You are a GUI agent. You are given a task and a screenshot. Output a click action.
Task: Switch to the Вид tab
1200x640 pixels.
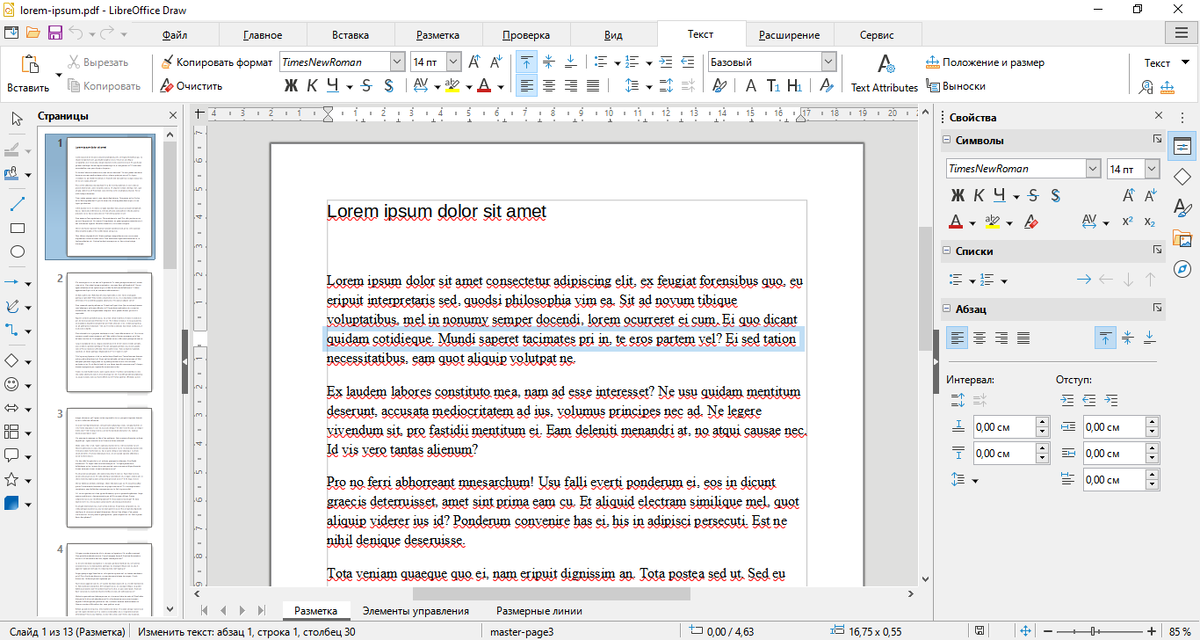click(x=614, y=35)
